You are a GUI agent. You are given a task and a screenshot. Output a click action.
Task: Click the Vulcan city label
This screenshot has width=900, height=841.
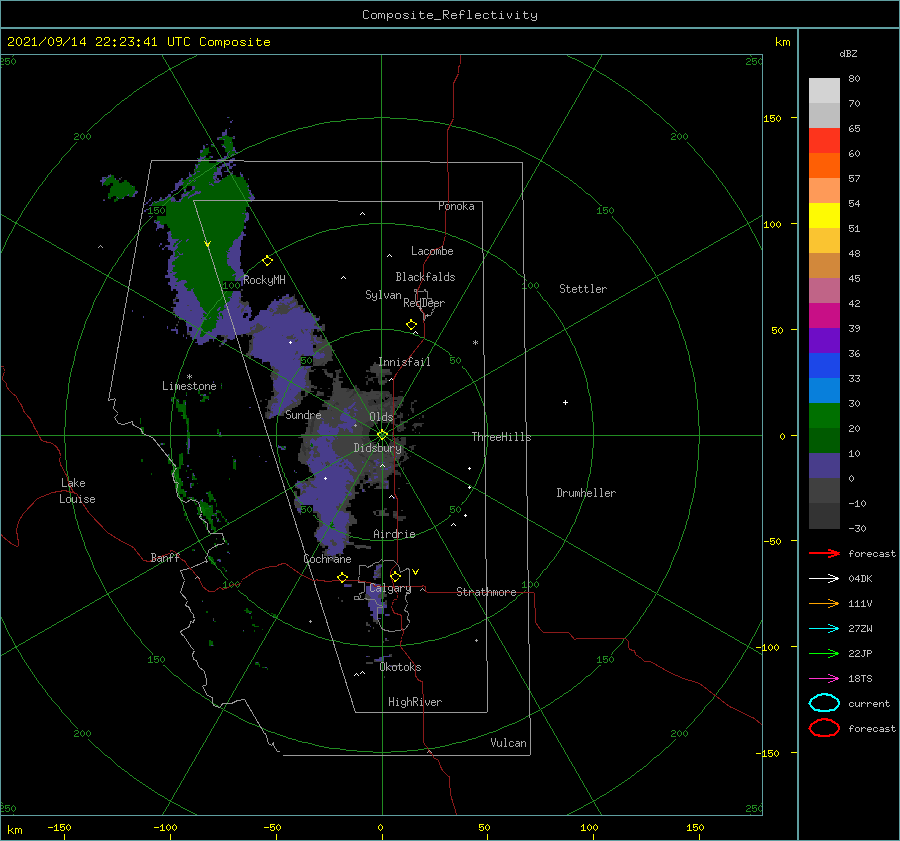click(509, 743)
